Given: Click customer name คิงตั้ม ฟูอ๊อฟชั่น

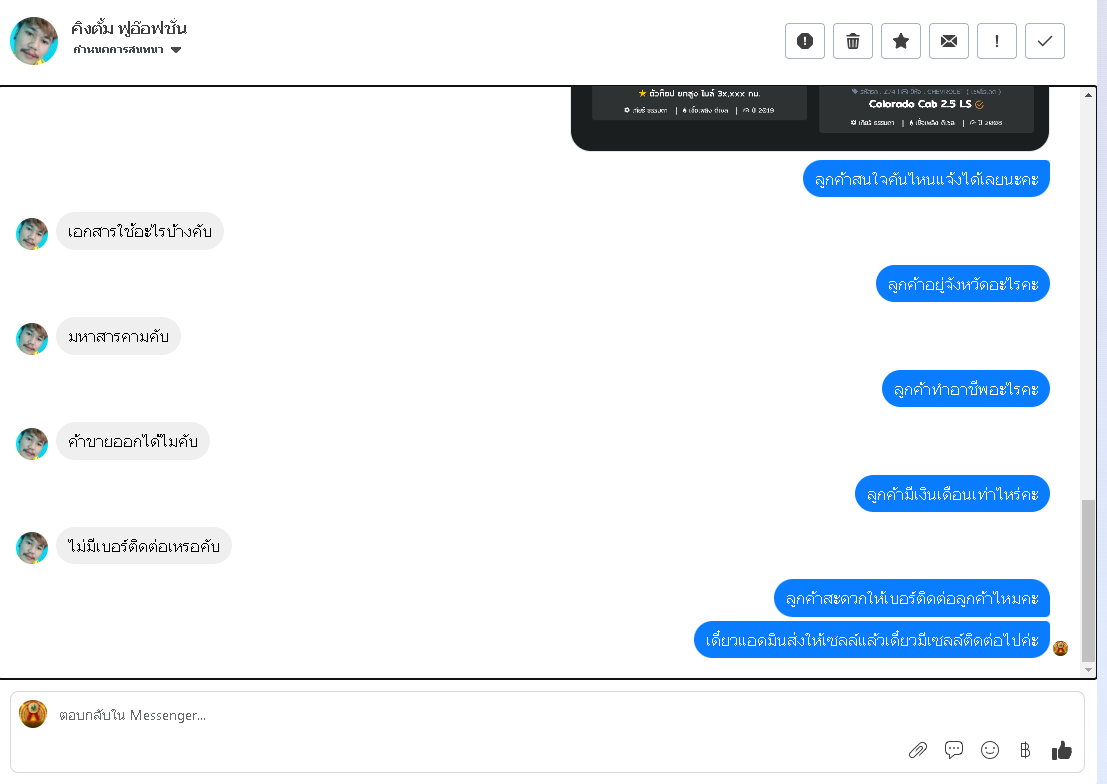Looking at the screenshot, I should (x=128, y=28).
